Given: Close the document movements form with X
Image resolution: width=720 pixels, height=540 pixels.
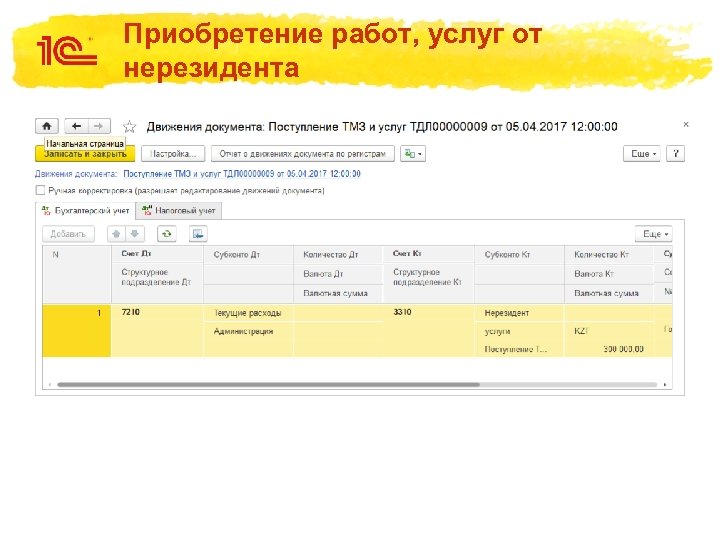Looking at the screenshot, I should tap(686, 124).
